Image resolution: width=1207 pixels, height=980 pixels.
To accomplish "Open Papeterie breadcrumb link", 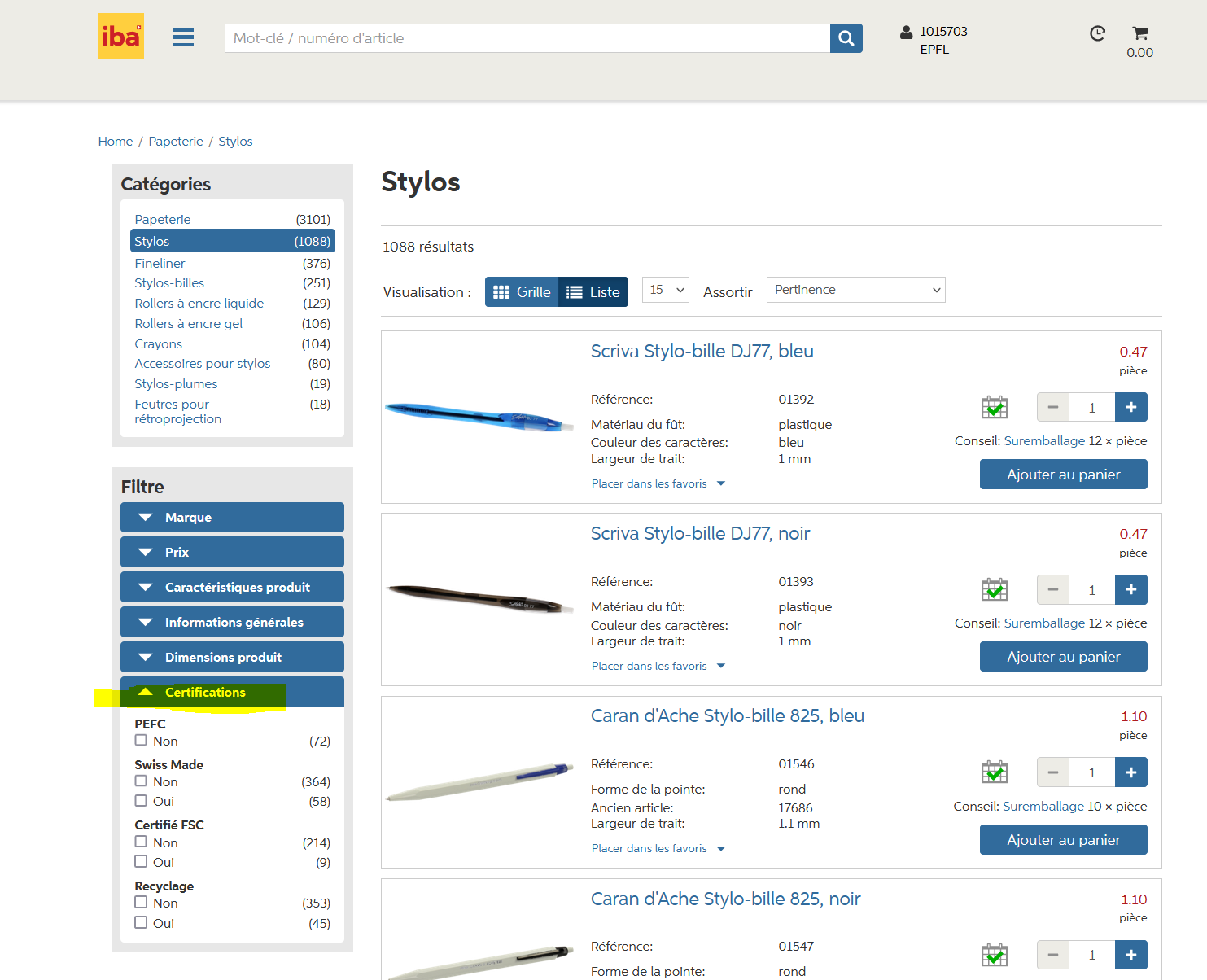I will (x=176, y=142).
